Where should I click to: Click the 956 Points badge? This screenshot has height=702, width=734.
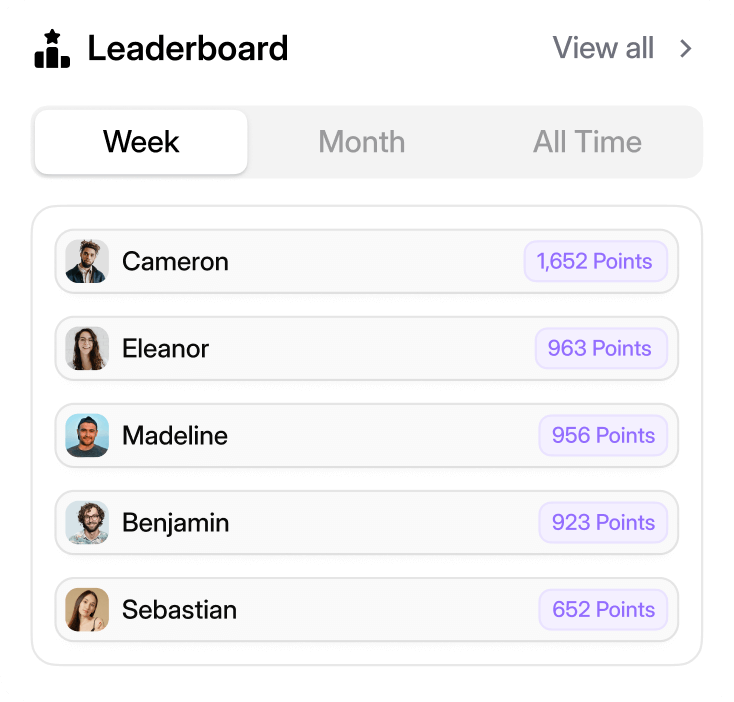tap(603, 436)
